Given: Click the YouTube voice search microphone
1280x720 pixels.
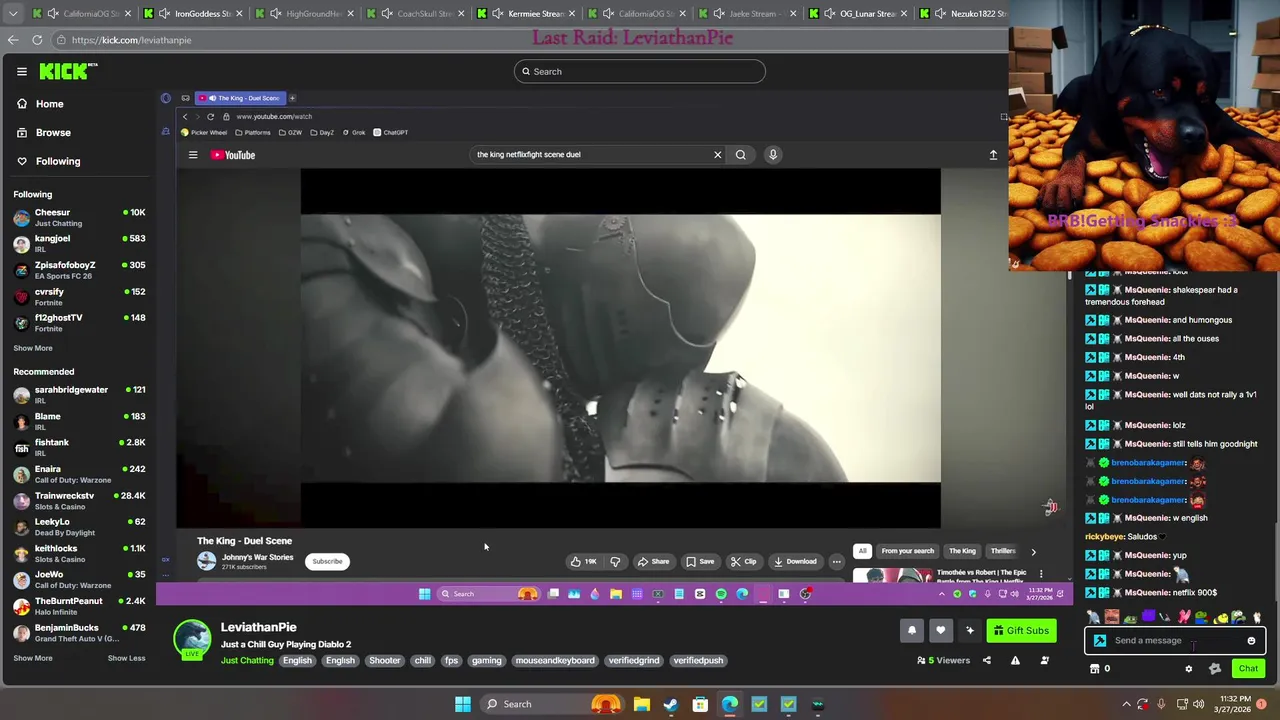Looking at the screenshot, I should point(772,155).
